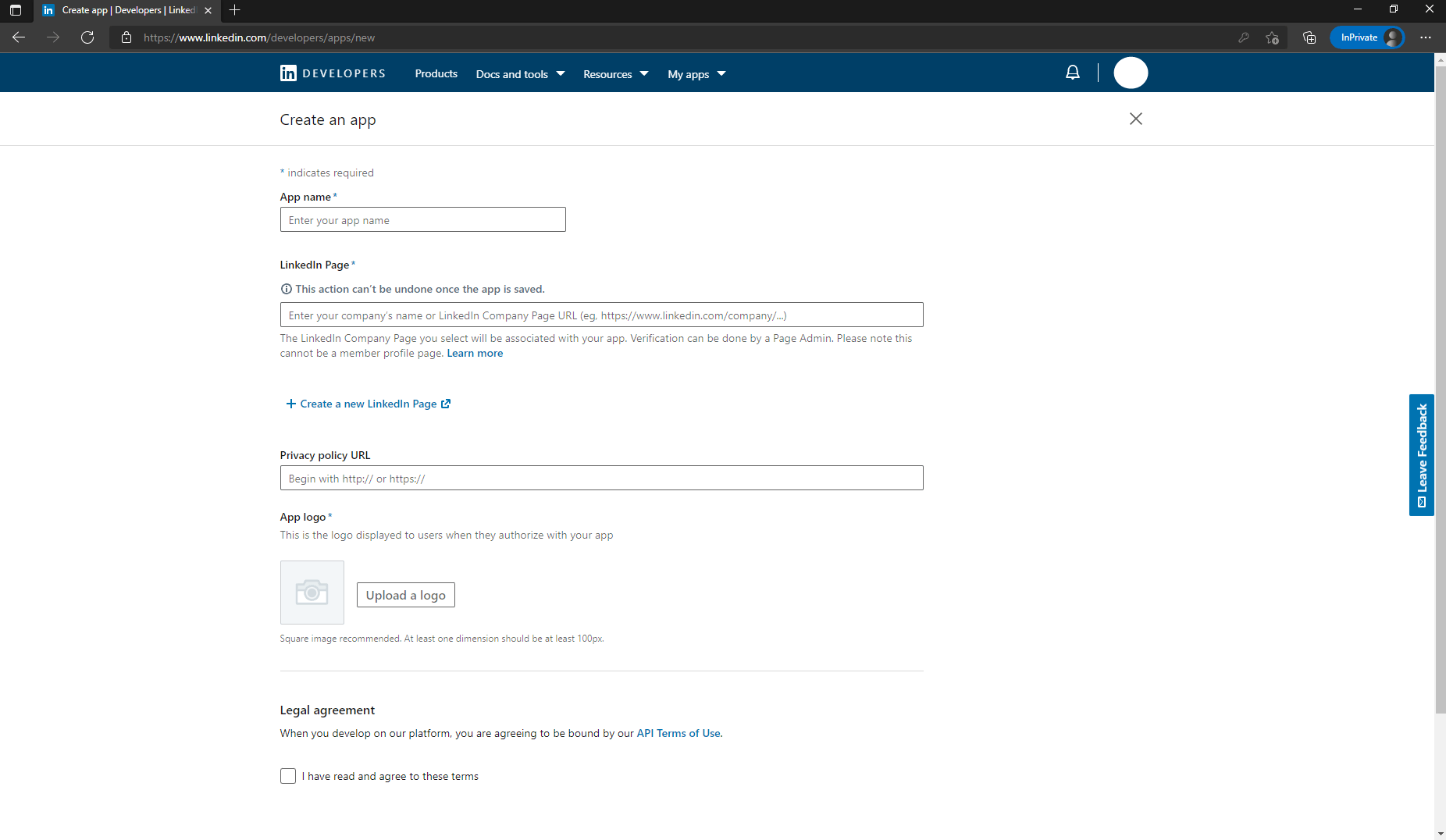Click the Upload a logo button
The width and height of the screenshot is (1446, 840).
click(405, 594)
